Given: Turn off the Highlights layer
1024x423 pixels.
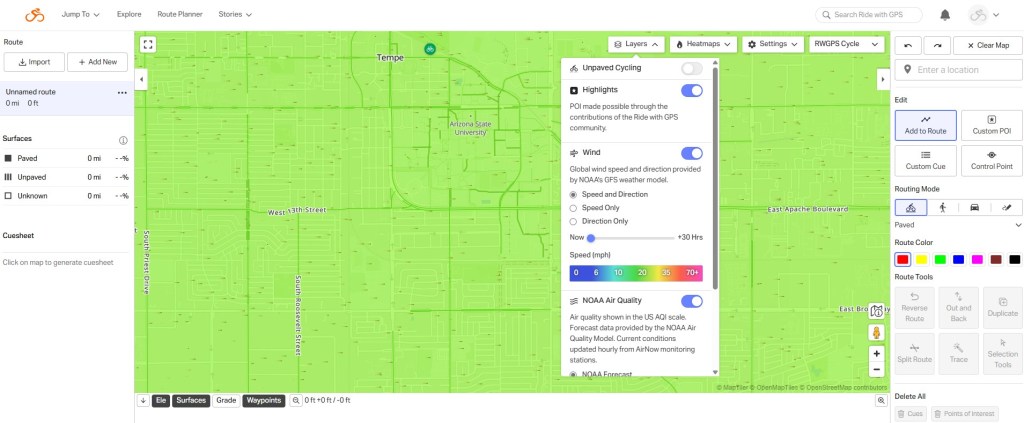Looking at the screenshot, I should [x=692, y=90].
